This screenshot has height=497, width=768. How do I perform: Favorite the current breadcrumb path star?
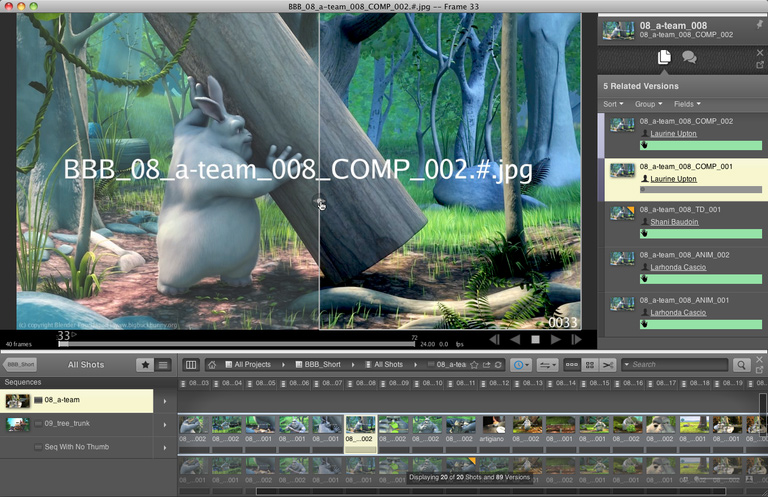click(x=474, y=365)
